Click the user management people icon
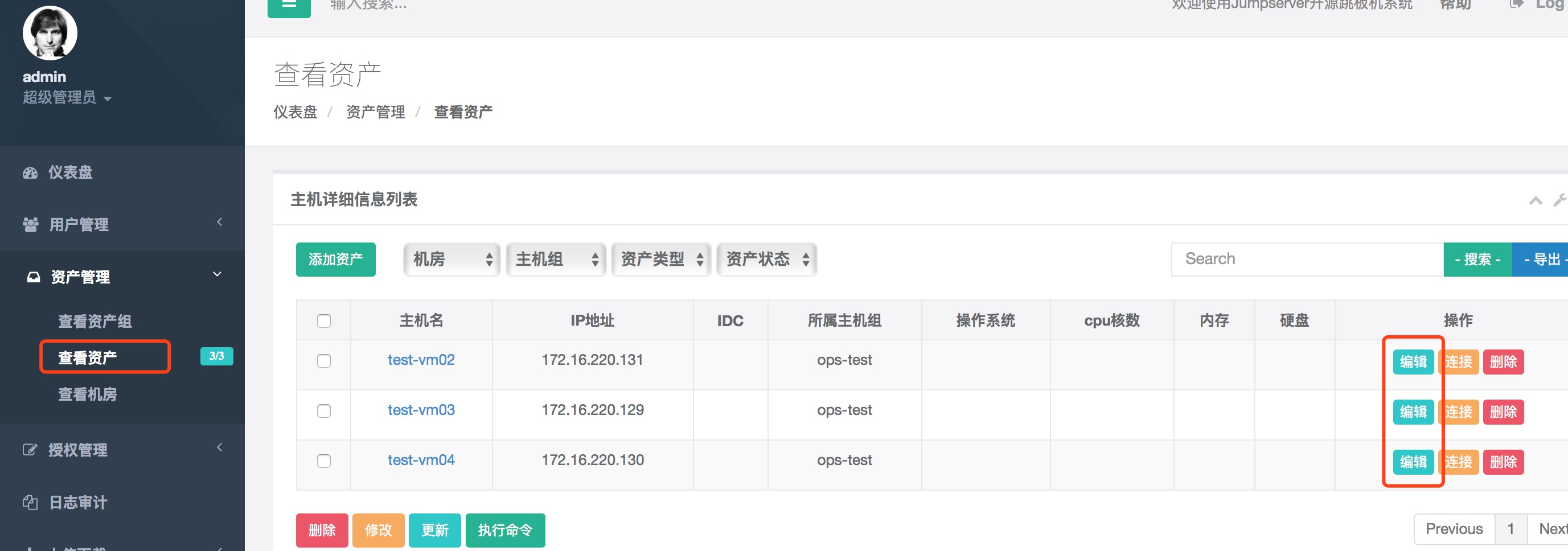Image resolution: width=1568 pixels, height=551 pixels. [30, 225]
